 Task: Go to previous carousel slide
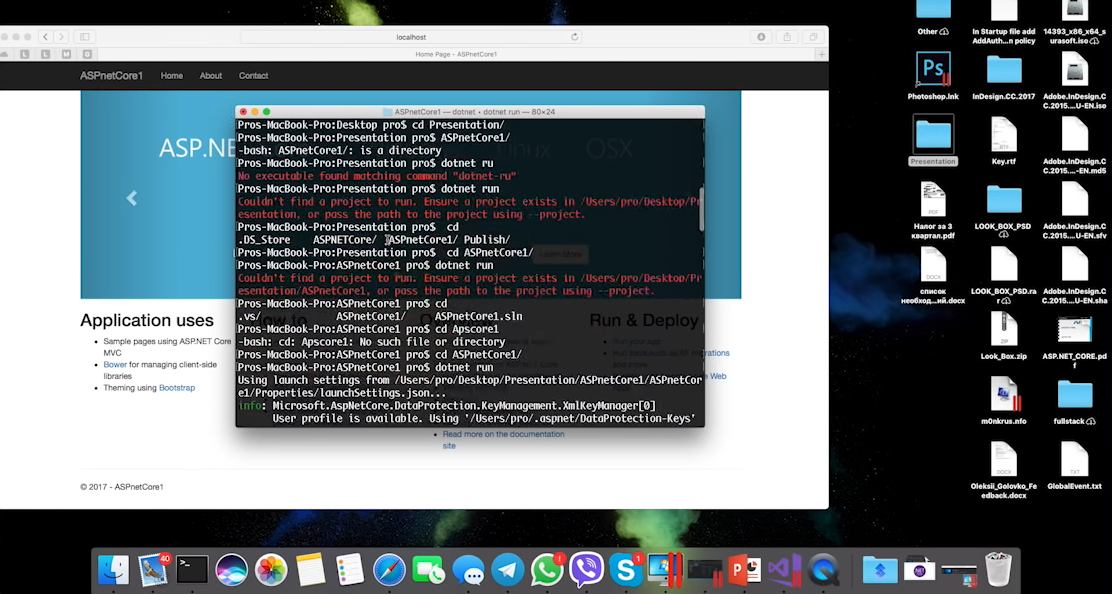(132, 198)
